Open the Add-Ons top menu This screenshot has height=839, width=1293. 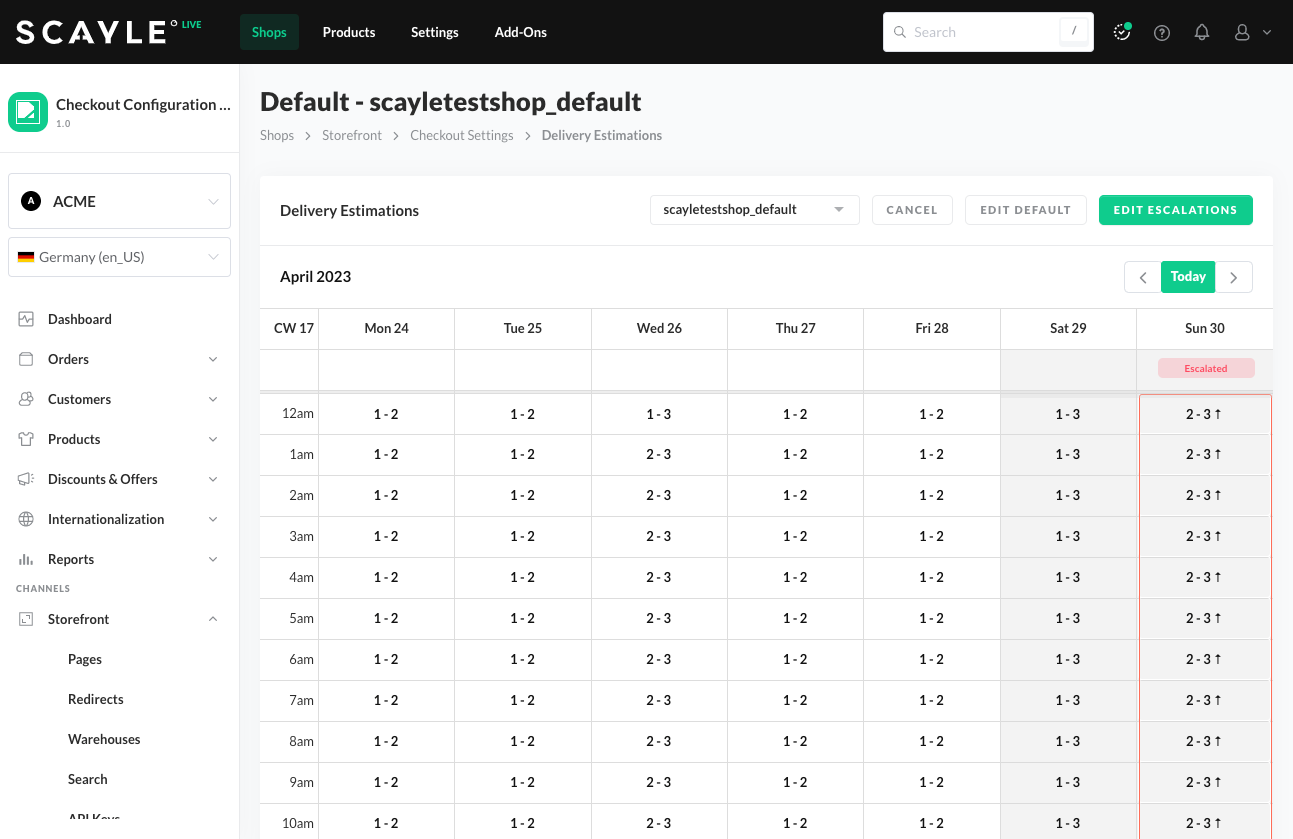tap(520, 32)
